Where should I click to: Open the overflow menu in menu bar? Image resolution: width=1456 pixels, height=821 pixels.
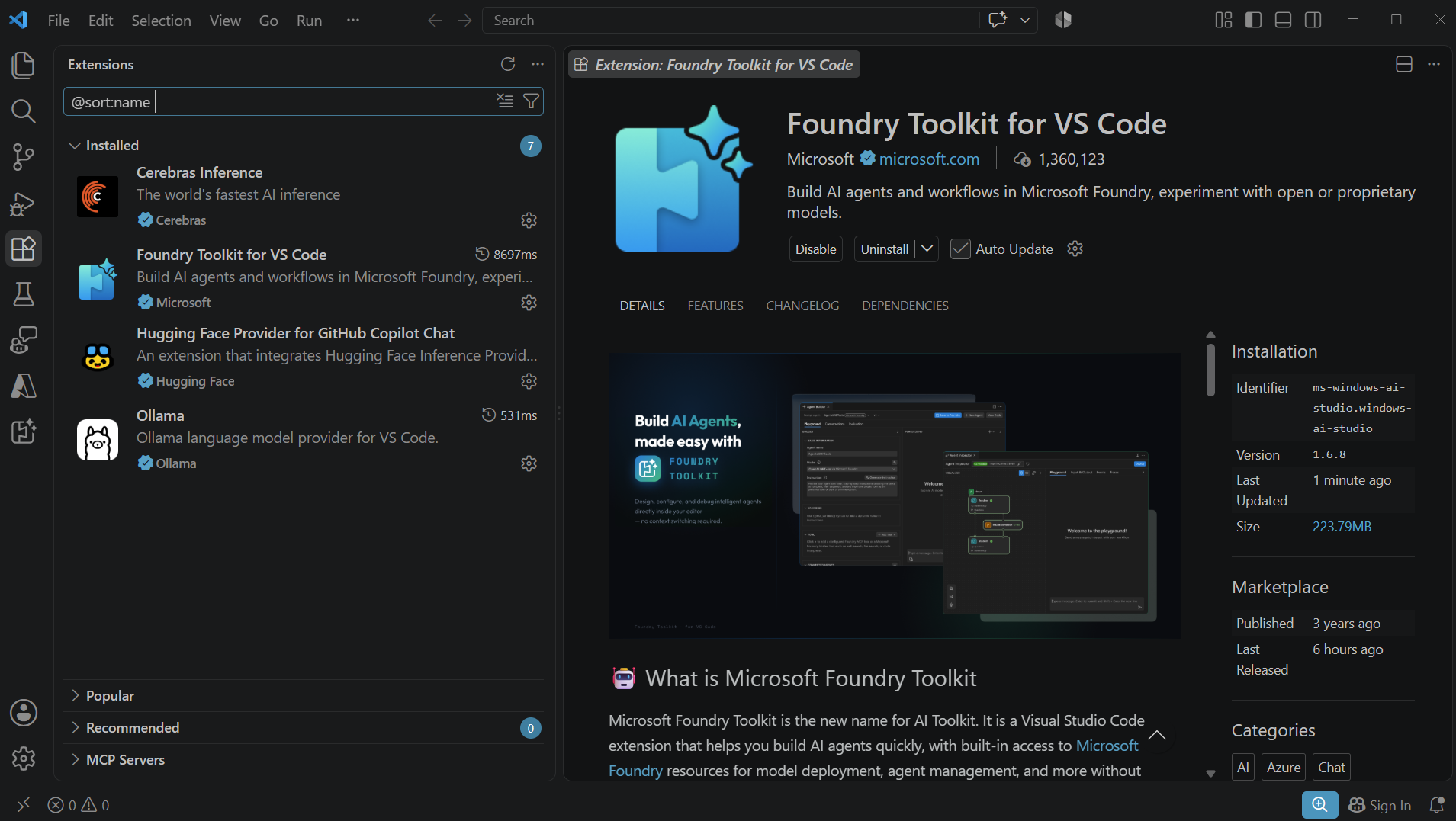(x=352, y=21)
